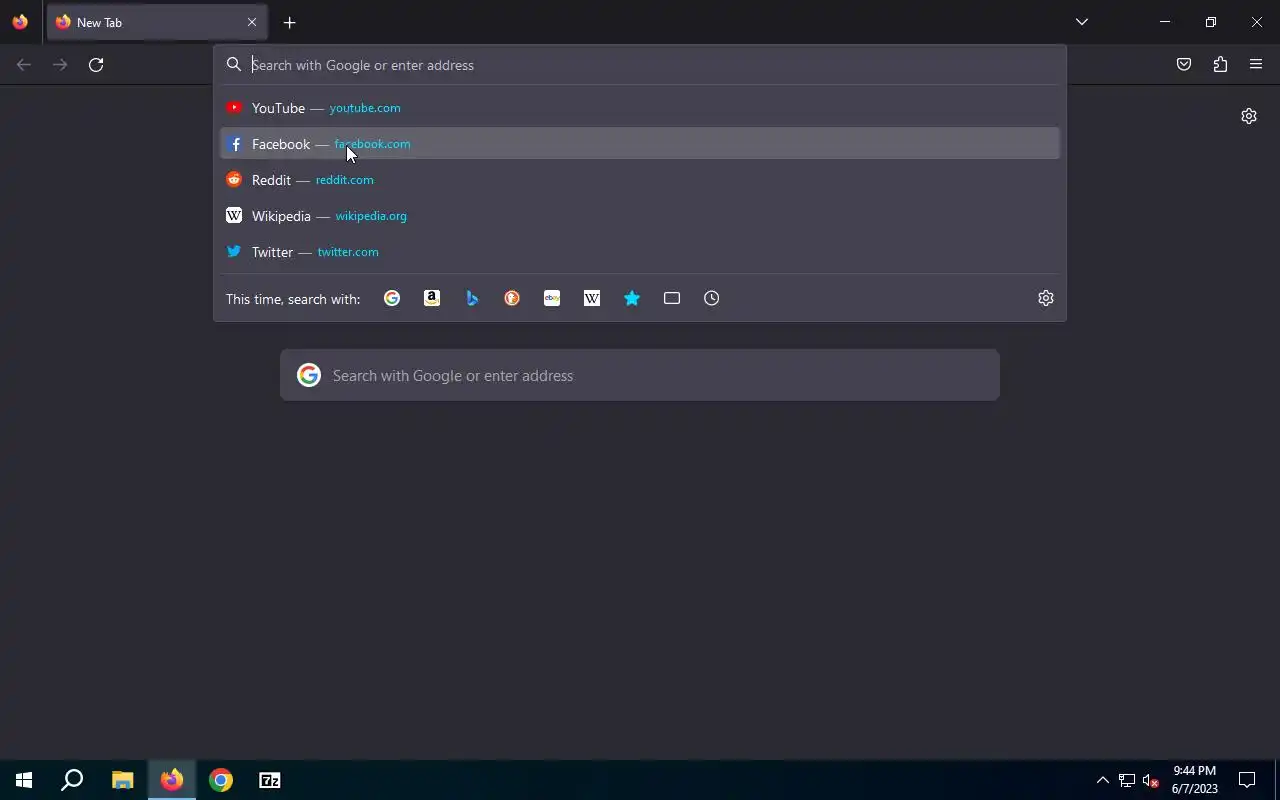This screenshot has height=800, width=1280.
Task: Choose Reddit suggestion
Action: (640, 180)
